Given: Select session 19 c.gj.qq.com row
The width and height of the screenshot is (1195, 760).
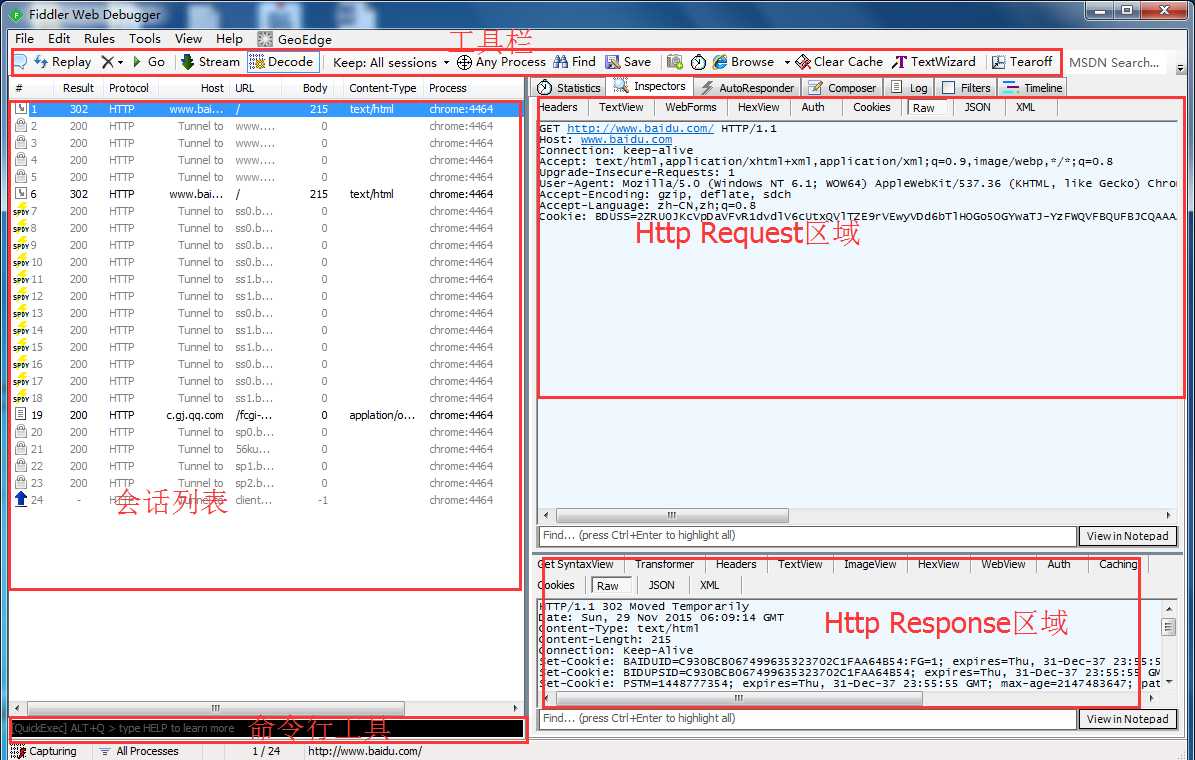Looking at the screenshot, I should point(266,415).
